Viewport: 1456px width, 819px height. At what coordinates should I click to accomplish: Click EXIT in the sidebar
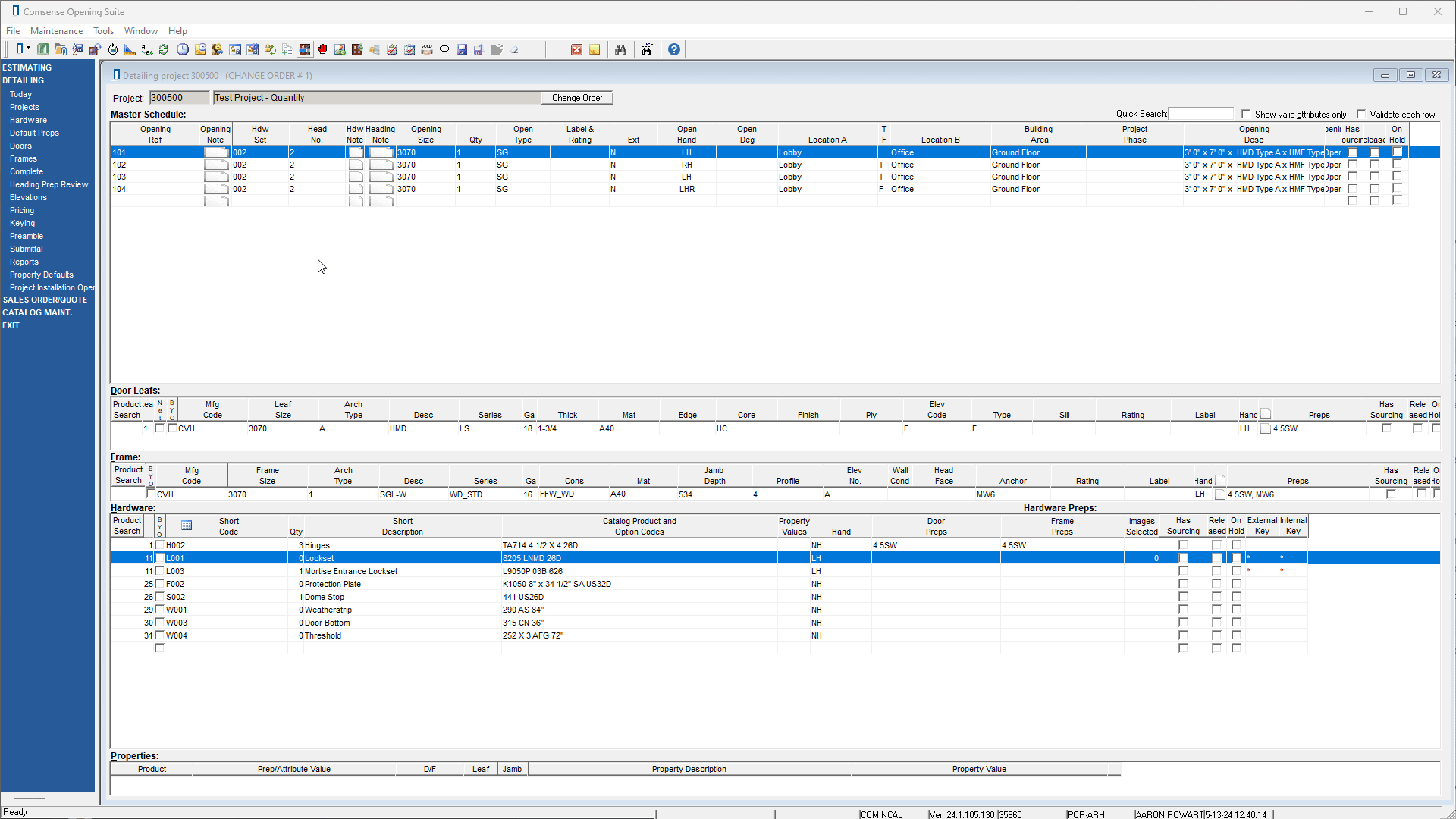[11, 325]
